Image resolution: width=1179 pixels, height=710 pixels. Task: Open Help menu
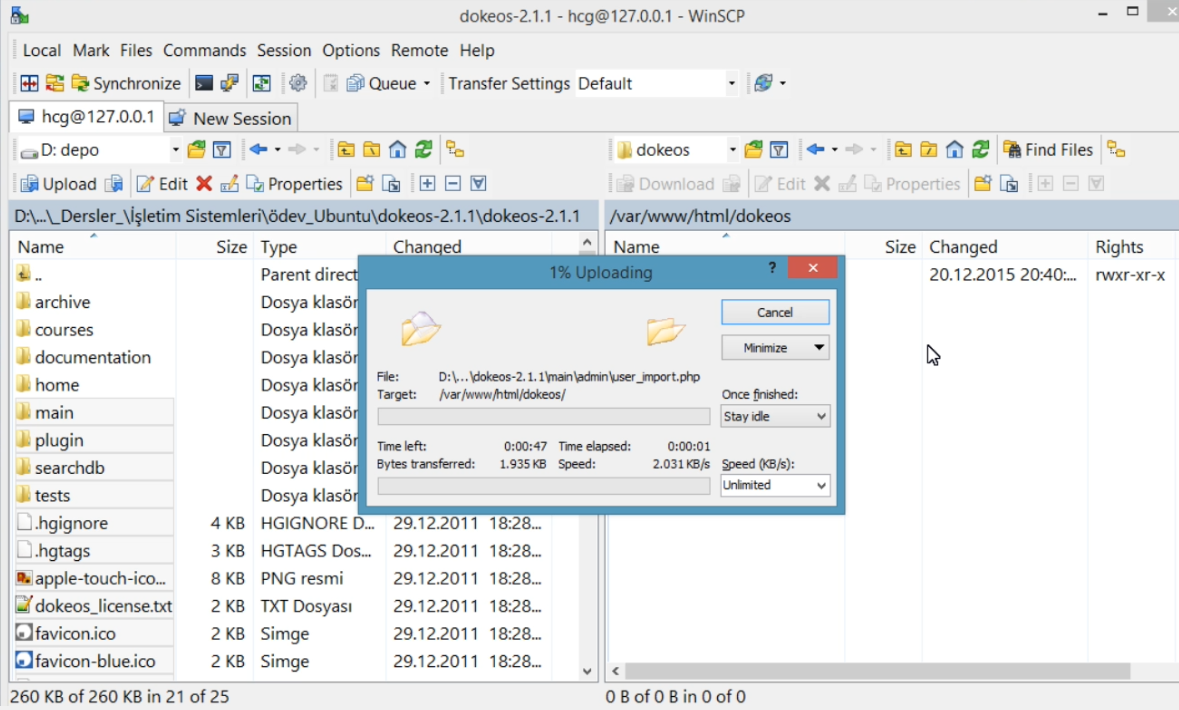pyautogui.click(x=477, y=50)
